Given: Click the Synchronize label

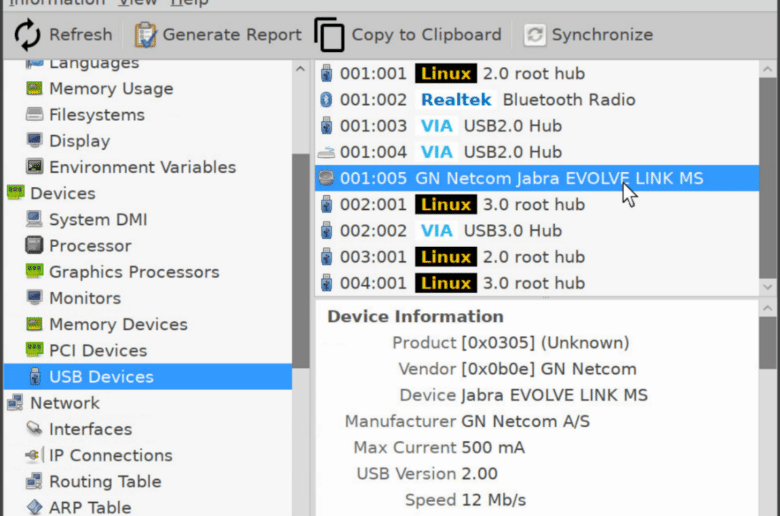Looking at the screenshot, I should (602, 35).
